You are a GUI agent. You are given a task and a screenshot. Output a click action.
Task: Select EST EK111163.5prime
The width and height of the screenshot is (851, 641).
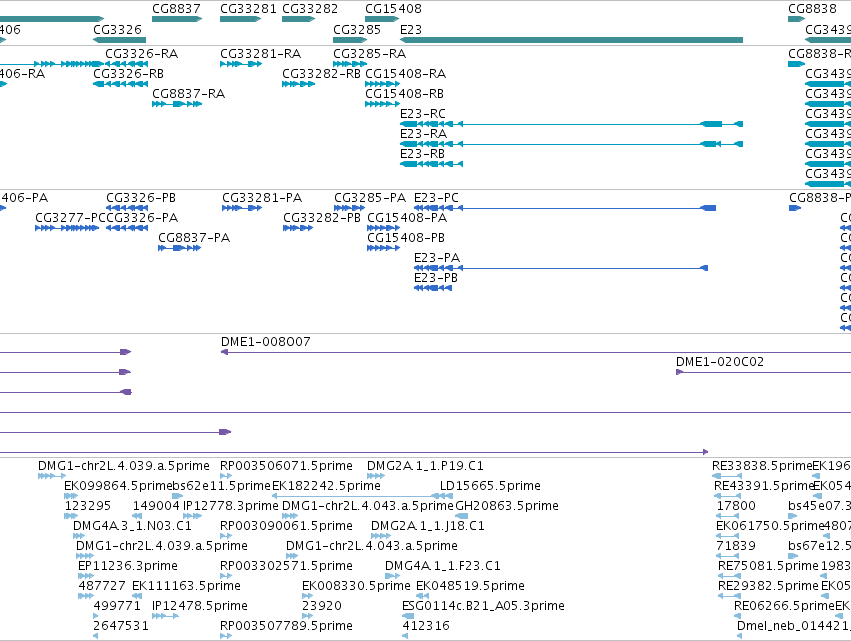[186, 587]
